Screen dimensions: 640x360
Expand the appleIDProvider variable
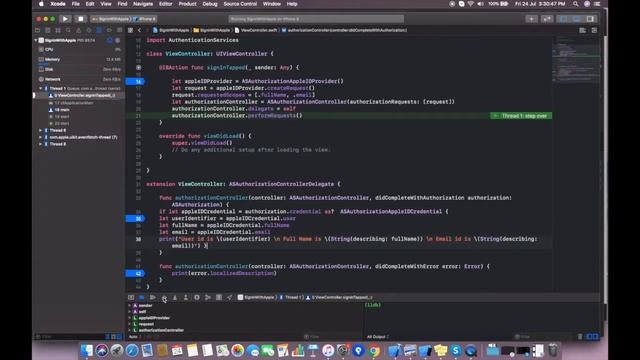click(130, 318)
